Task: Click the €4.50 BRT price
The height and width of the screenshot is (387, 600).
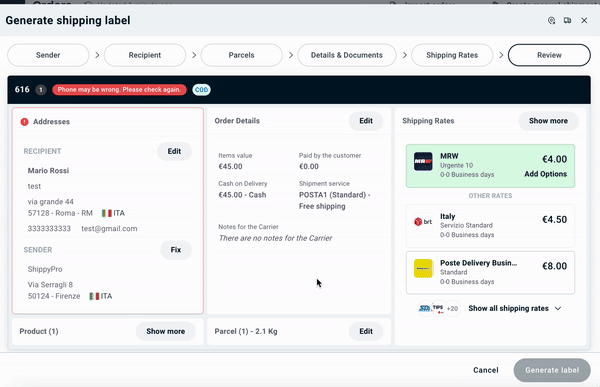Action: tap(554, 219)
